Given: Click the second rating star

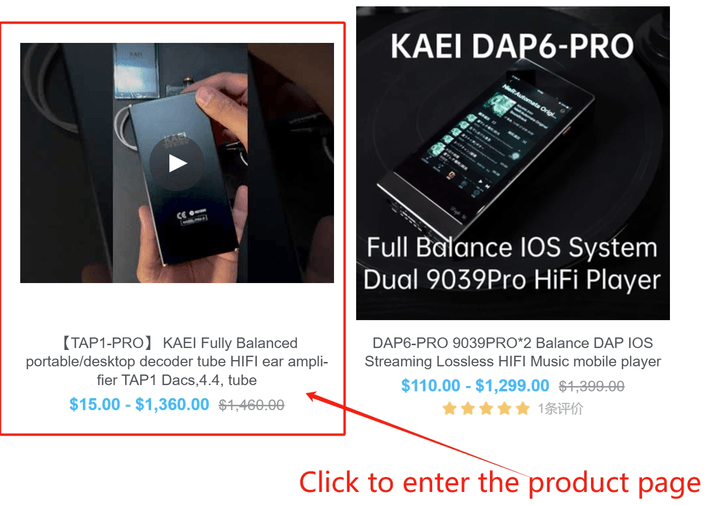Looking at the screenshot, I should 468,408.
